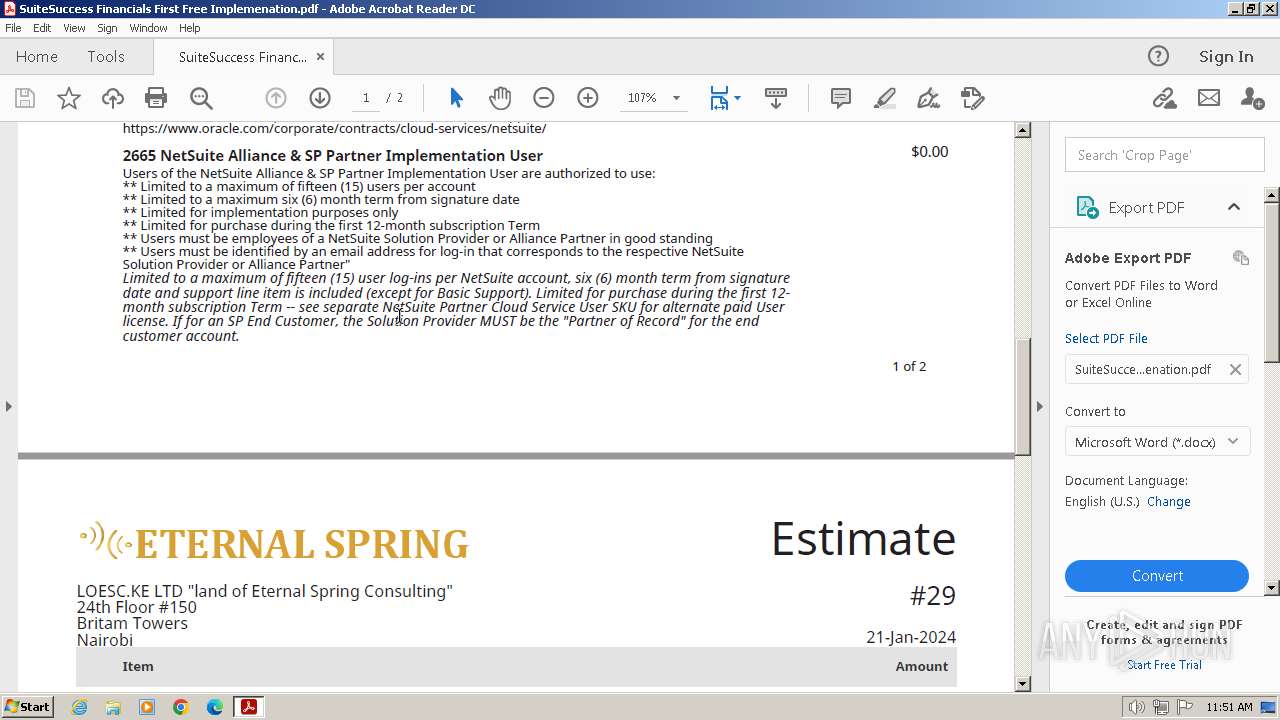Open the Window menu
The width and height of the screenshot is (1280, 720).
pos(148,28)
